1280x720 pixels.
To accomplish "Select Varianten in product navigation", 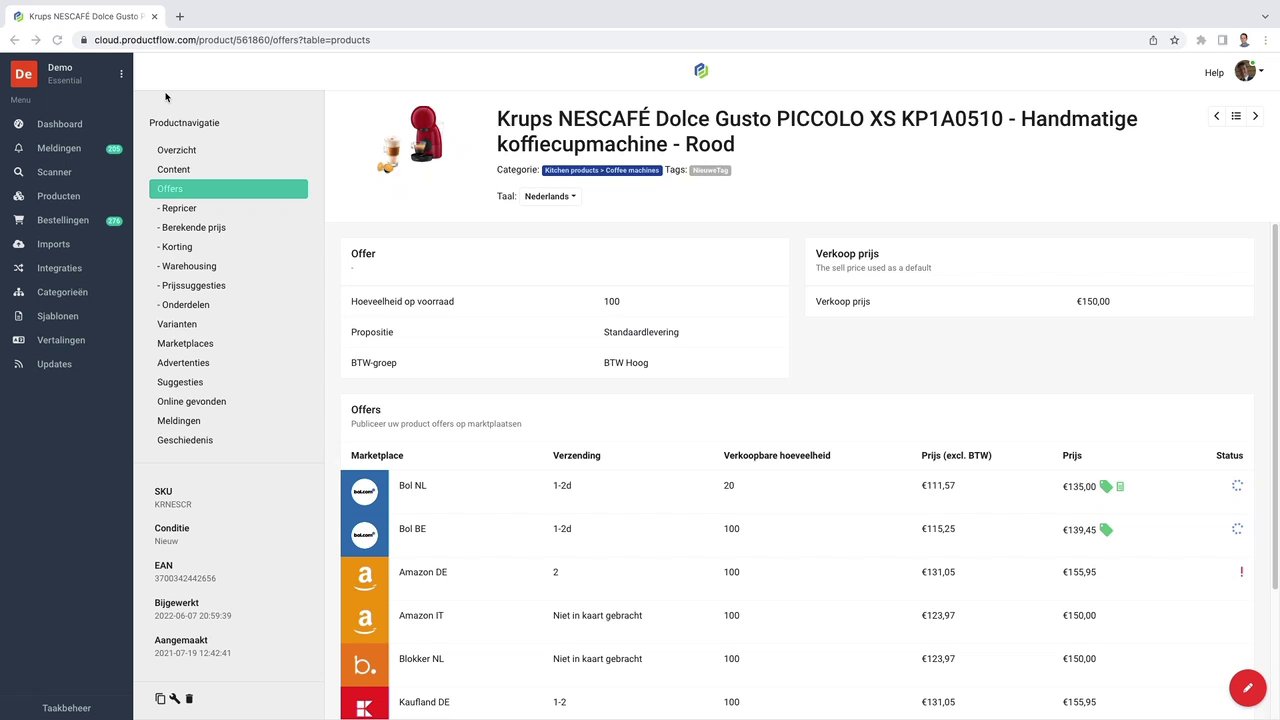I will [177, 324].
